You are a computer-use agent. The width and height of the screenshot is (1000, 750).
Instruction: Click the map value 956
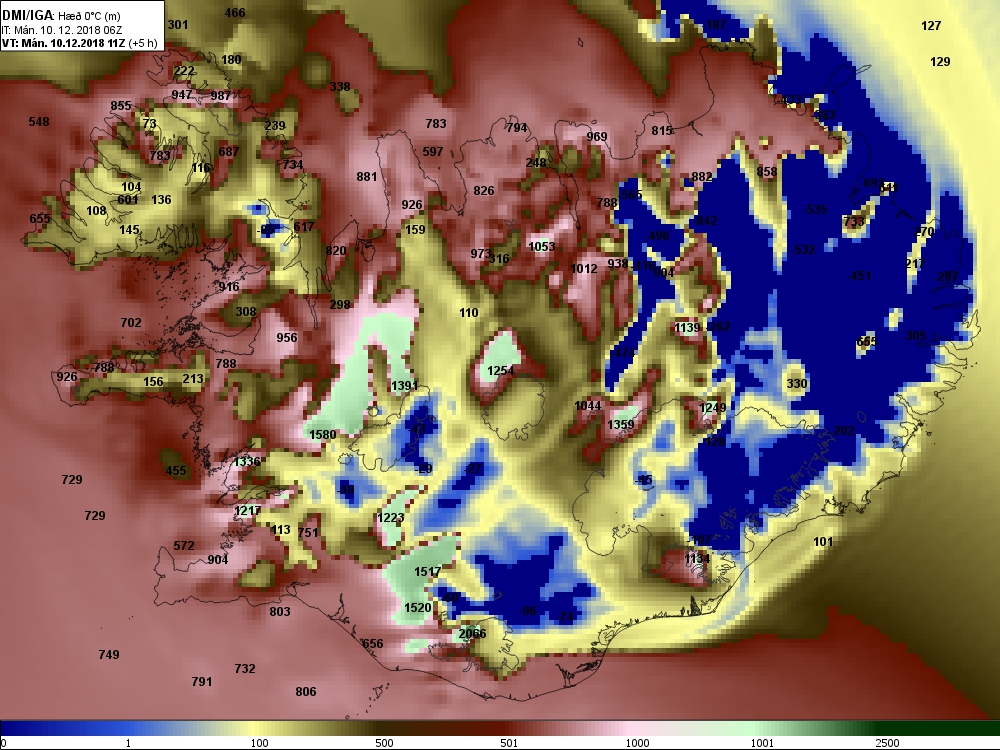click(287, 337)
